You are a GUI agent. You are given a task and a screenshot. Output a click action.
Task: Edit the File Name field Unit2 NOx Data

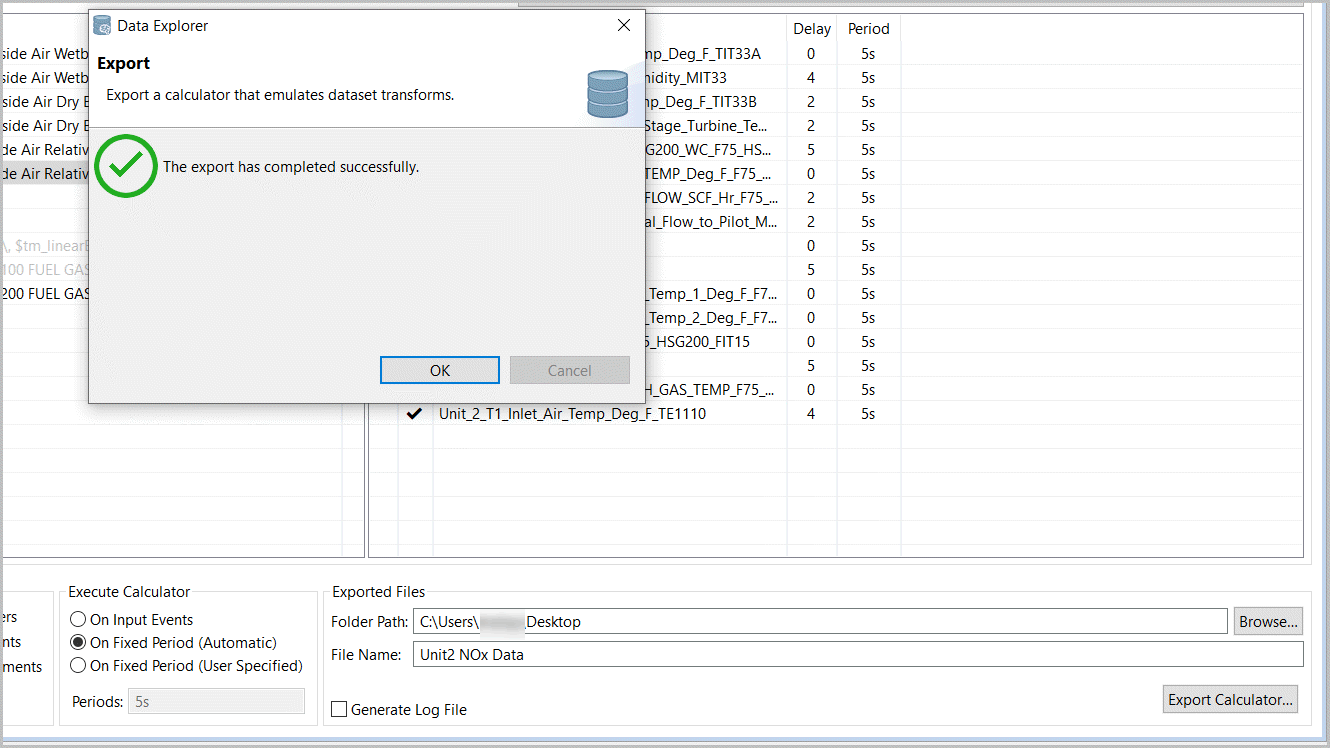click(x=856, y=655)
